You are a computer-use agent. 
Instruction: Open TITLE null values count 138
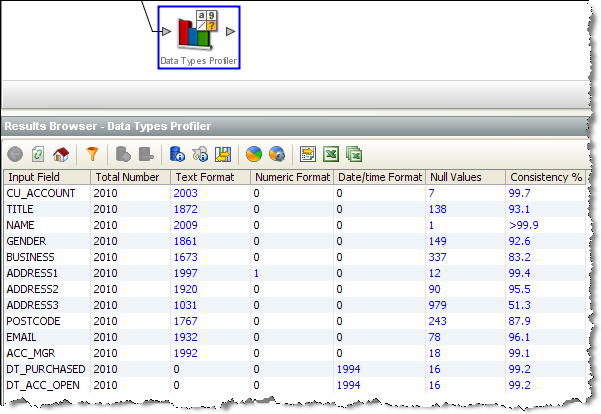(x=437, y=209)
